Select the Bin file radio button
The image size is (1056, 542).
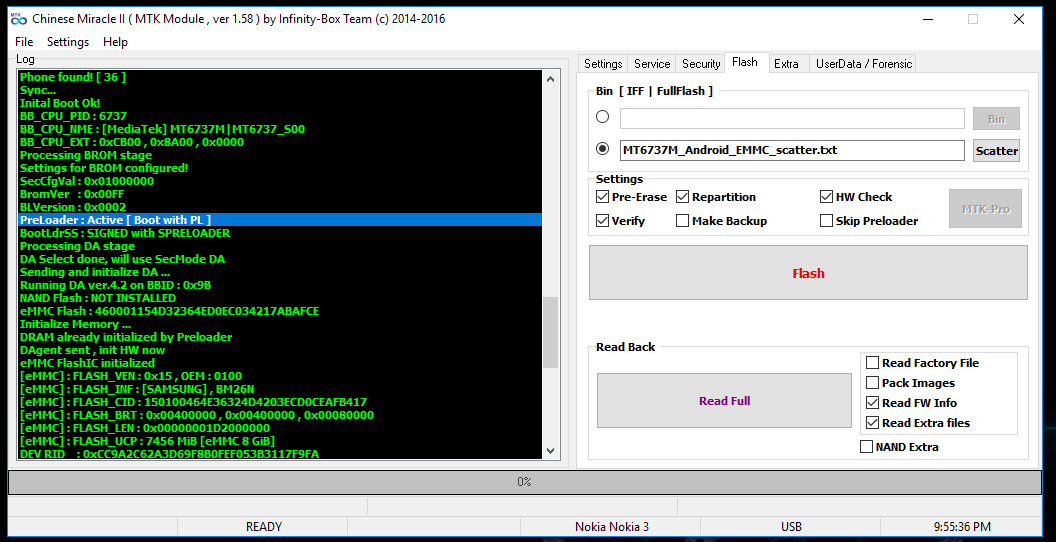[x=603, y=117]
